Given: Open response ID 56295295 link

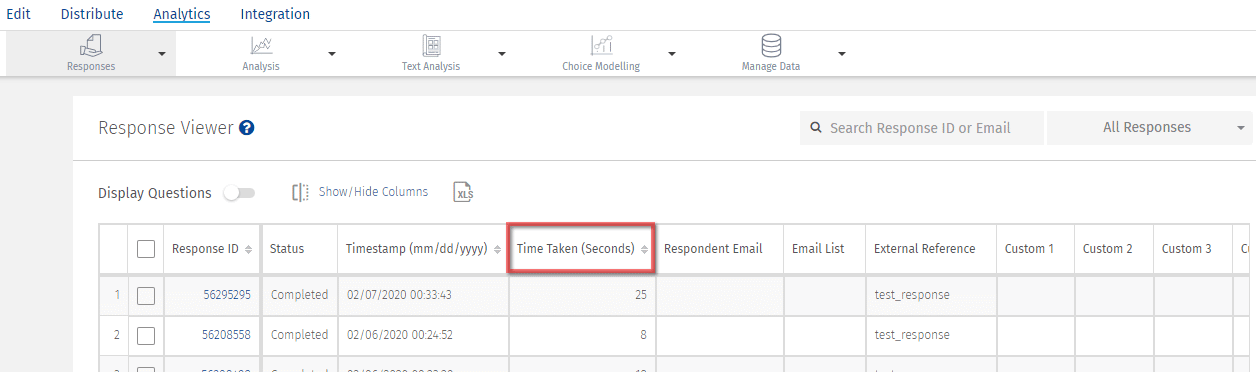Looking at the screenshot, I should tap(226, 295).
